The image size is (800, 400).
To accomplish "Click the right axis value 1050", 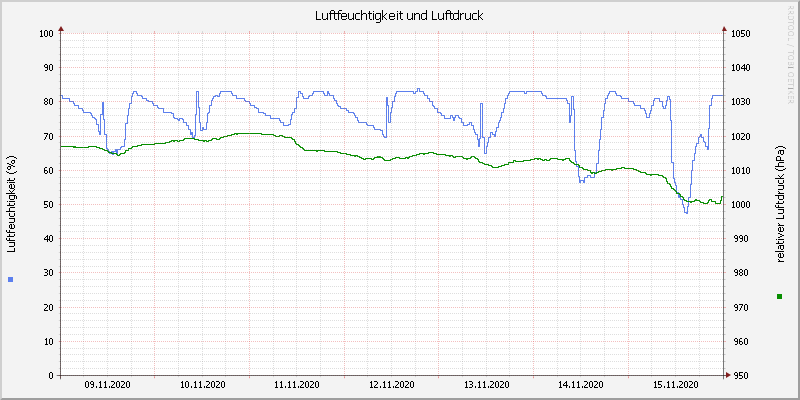I will (x=740, y=34).
